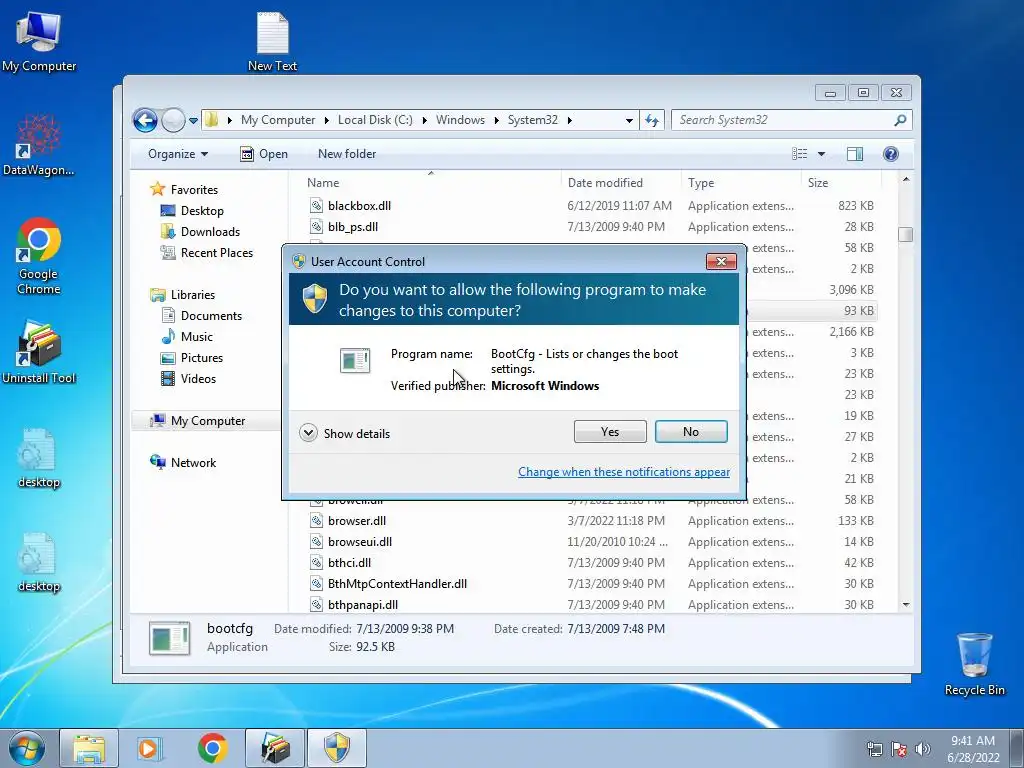Screen dimensions: 1024x768
Task: Sort by Size column header
Action: click(841, 183)
